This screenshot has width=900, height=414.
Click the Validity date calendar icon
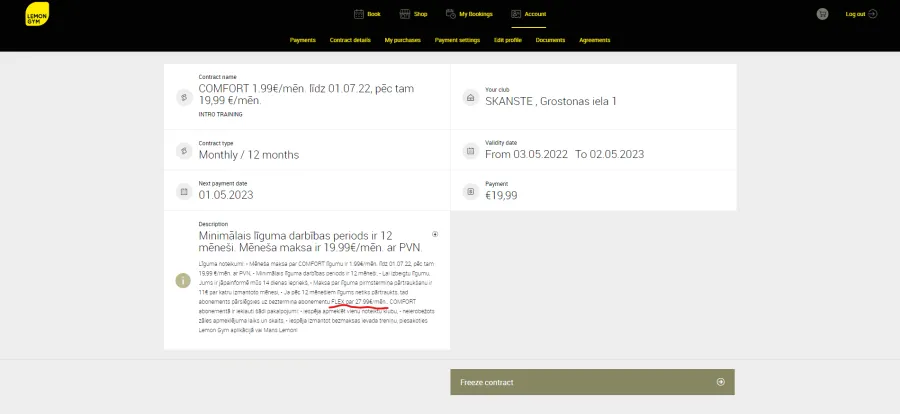pos(471,151)
